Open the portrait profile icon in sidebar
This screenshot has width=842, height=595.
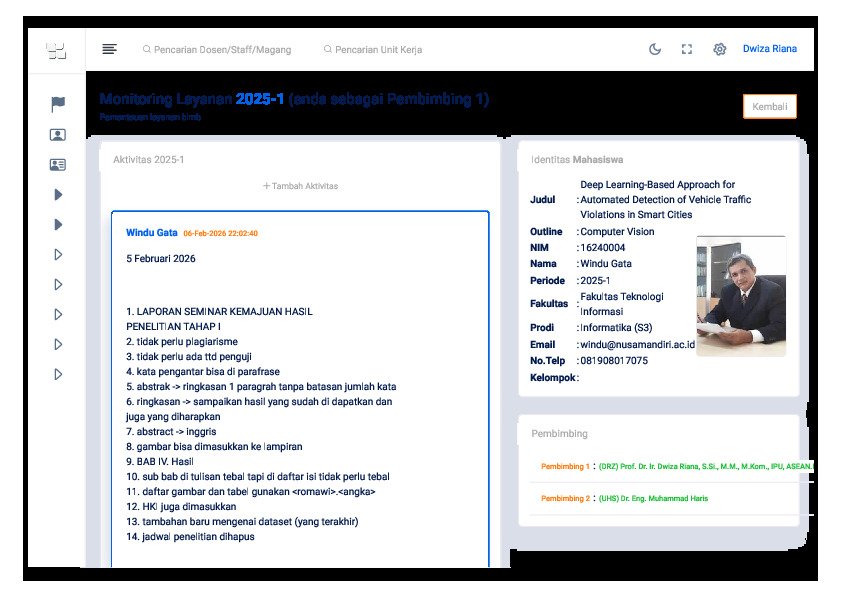pos(57,135)
